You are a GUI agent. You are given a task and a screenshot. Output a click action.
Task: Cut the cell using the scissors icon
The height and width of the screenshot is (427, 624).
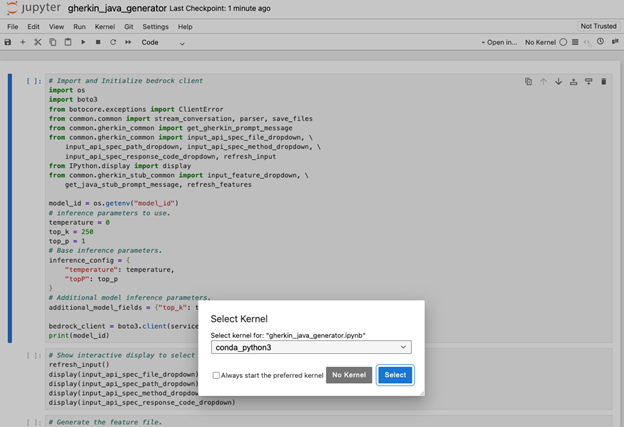tap(38, 43)
